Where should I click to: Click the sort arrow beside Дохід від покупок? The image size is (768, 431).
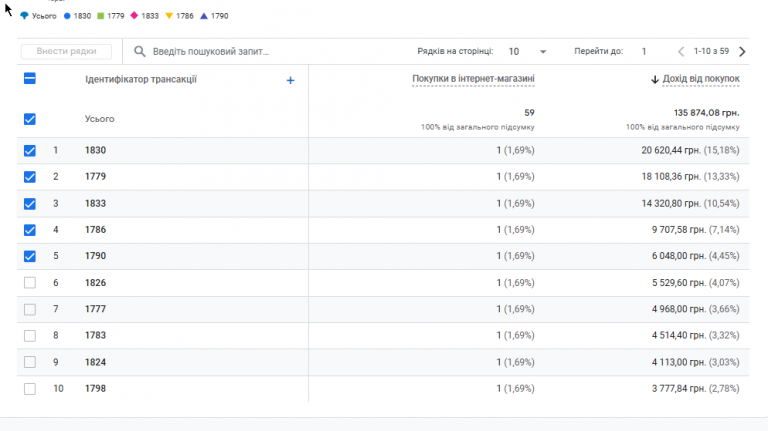655,79
